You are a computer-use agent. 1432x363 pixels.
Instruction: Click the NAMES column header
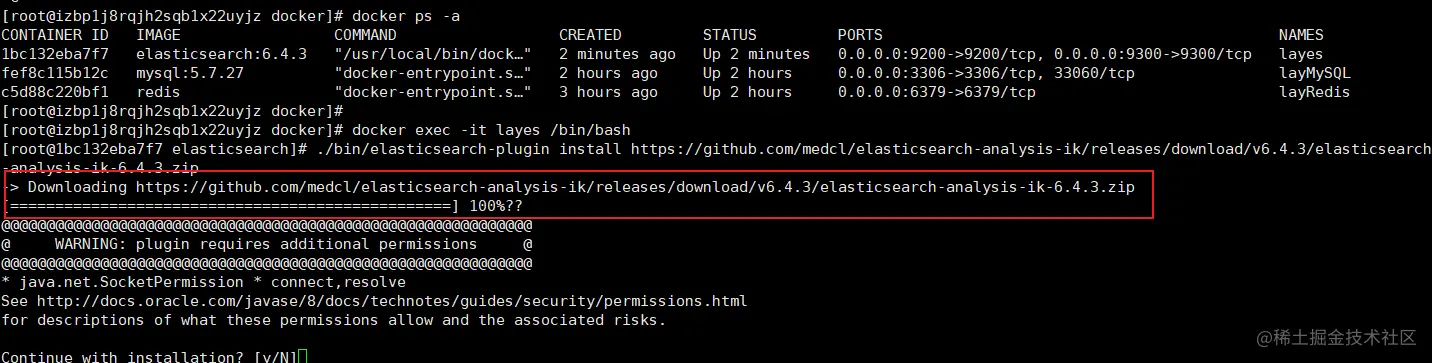(x=1301, y=35)
